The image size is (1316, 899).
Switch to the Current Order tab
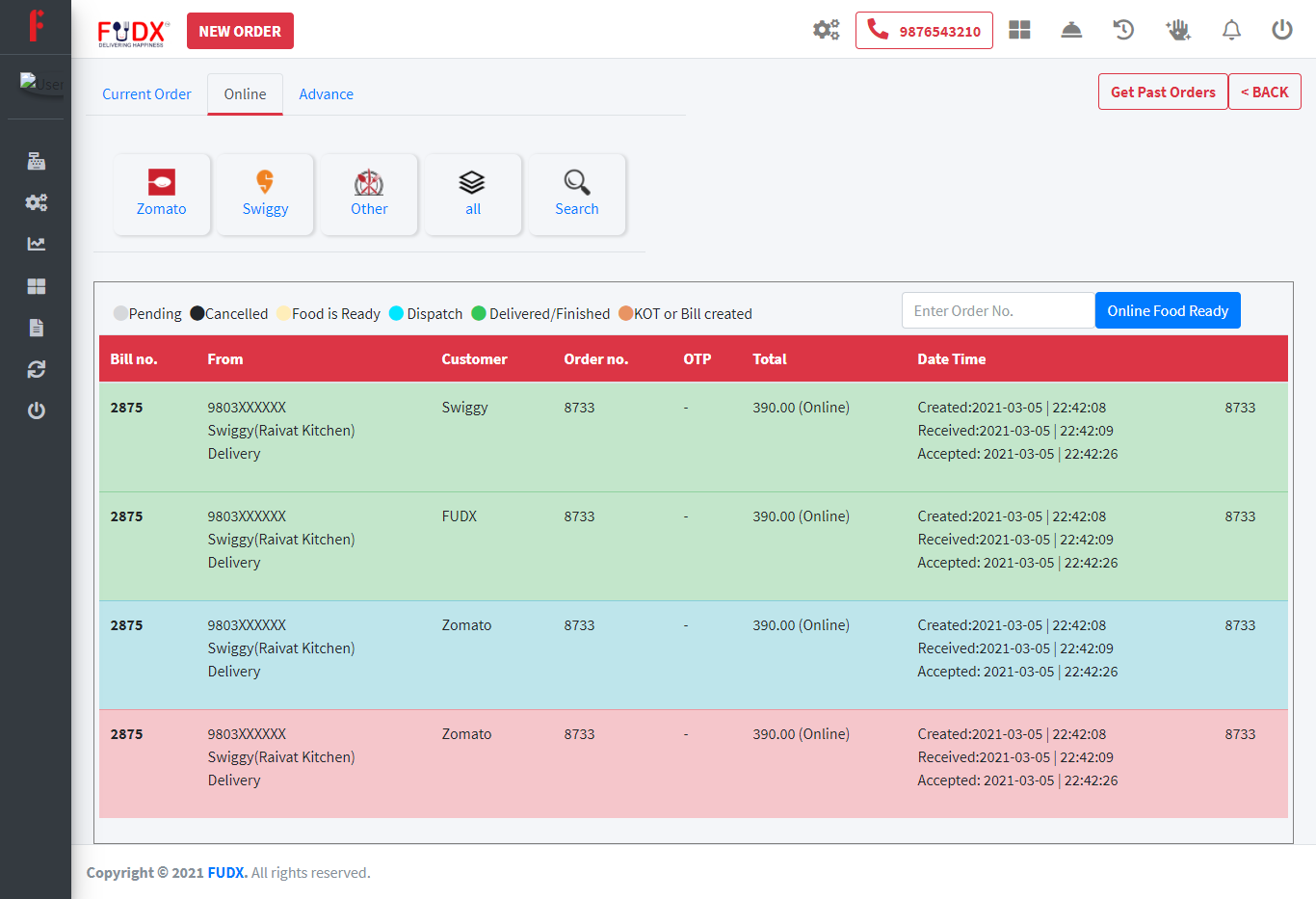pyautogui.click(x=146, y=94)
